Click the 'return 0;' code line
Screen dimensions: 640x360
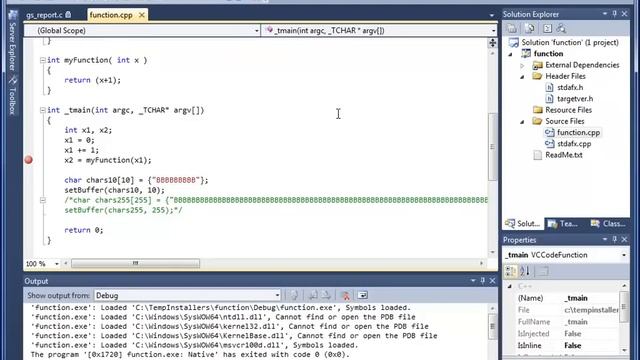coord(84,230)
